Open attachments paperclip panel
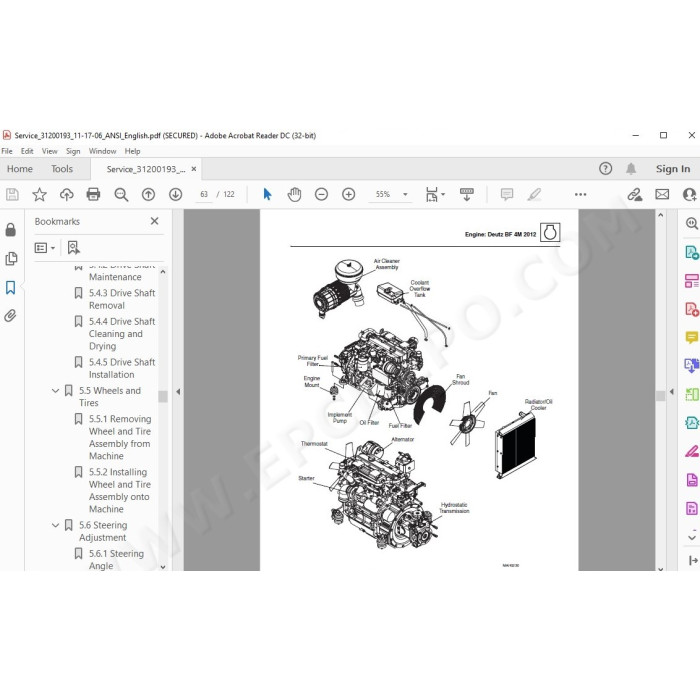The image size is (700, 700). [11, 316]
